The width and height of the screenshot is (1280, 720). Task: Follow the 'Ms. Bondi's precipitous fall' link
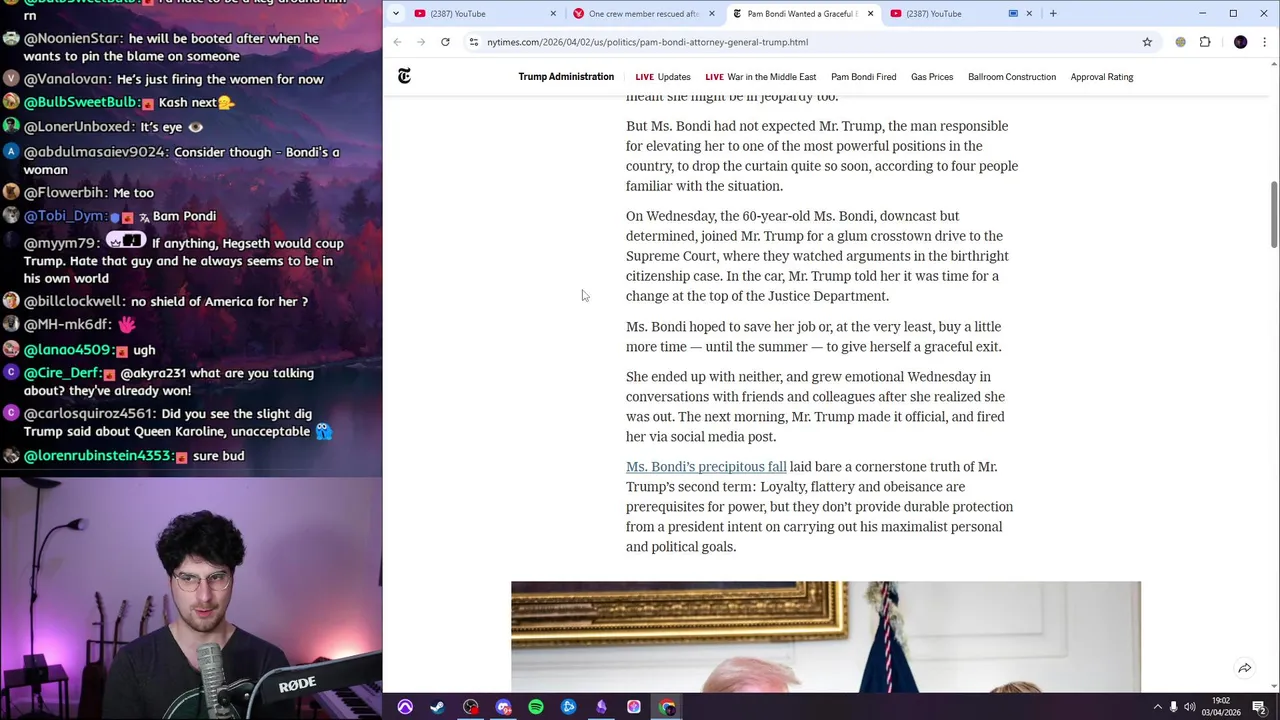tap(706, 467)
